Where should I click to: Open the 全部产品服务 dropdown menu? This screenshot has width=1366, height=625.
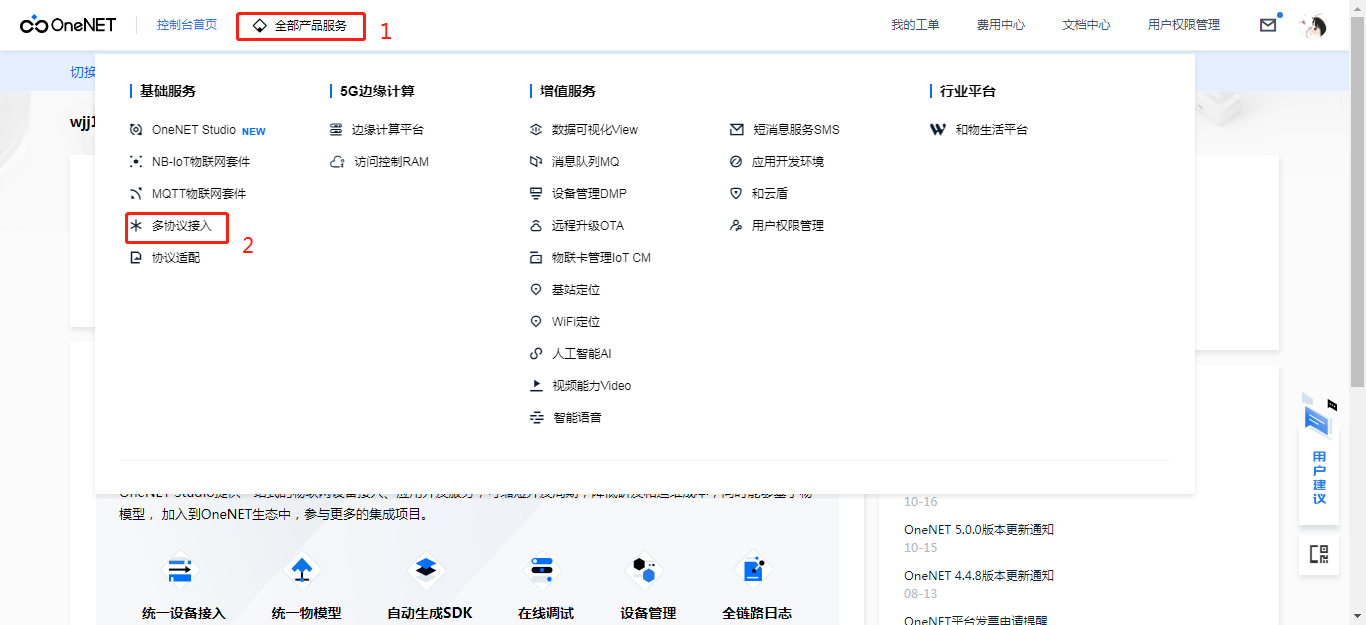point(301,26)
